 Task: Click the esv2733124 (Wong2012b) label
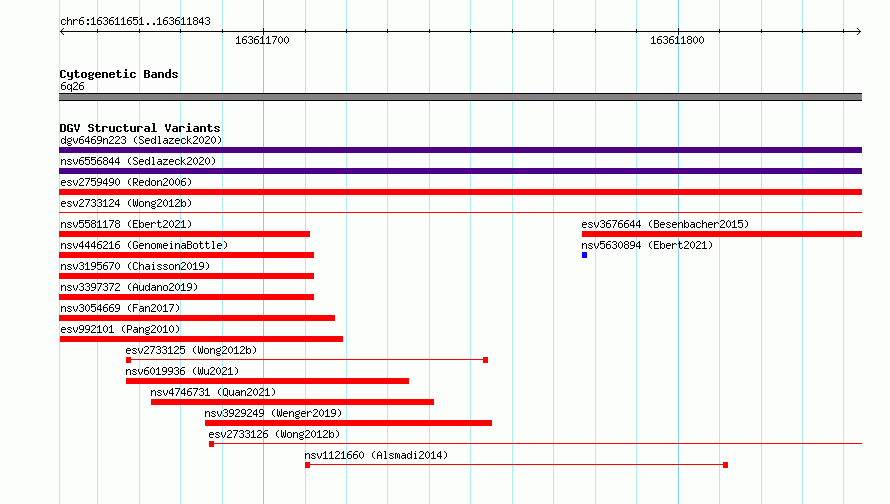pyautogui.click(x=126, y=203)
